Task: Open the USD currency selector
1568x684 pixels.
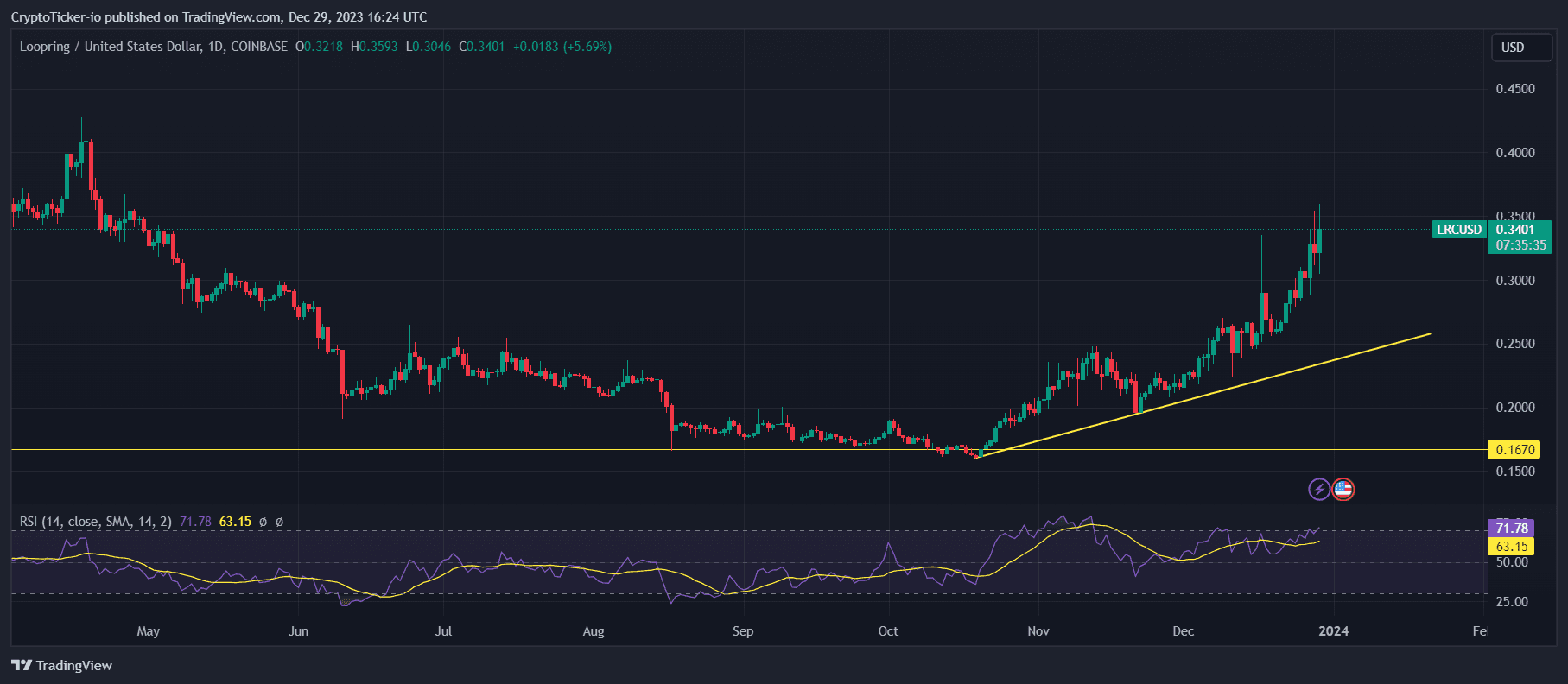Action: coord(1520,47)
